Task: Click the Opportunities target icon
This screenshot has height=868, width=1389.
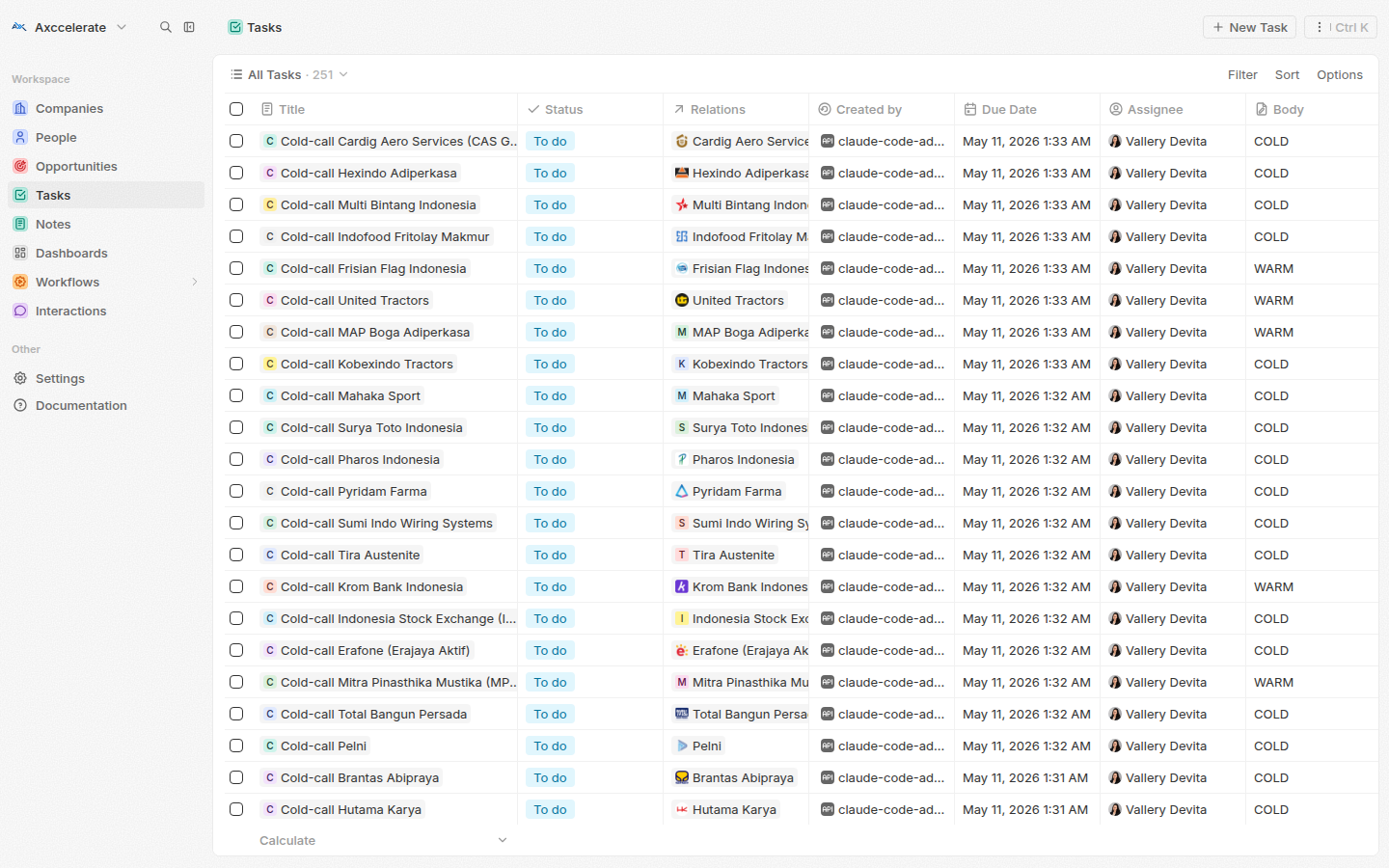Action: tap(20, 166)
